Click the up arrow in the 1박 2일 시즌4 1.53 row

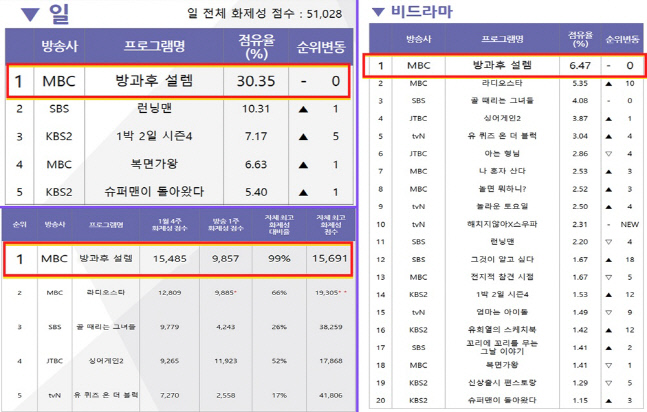(x=609, y=295)
